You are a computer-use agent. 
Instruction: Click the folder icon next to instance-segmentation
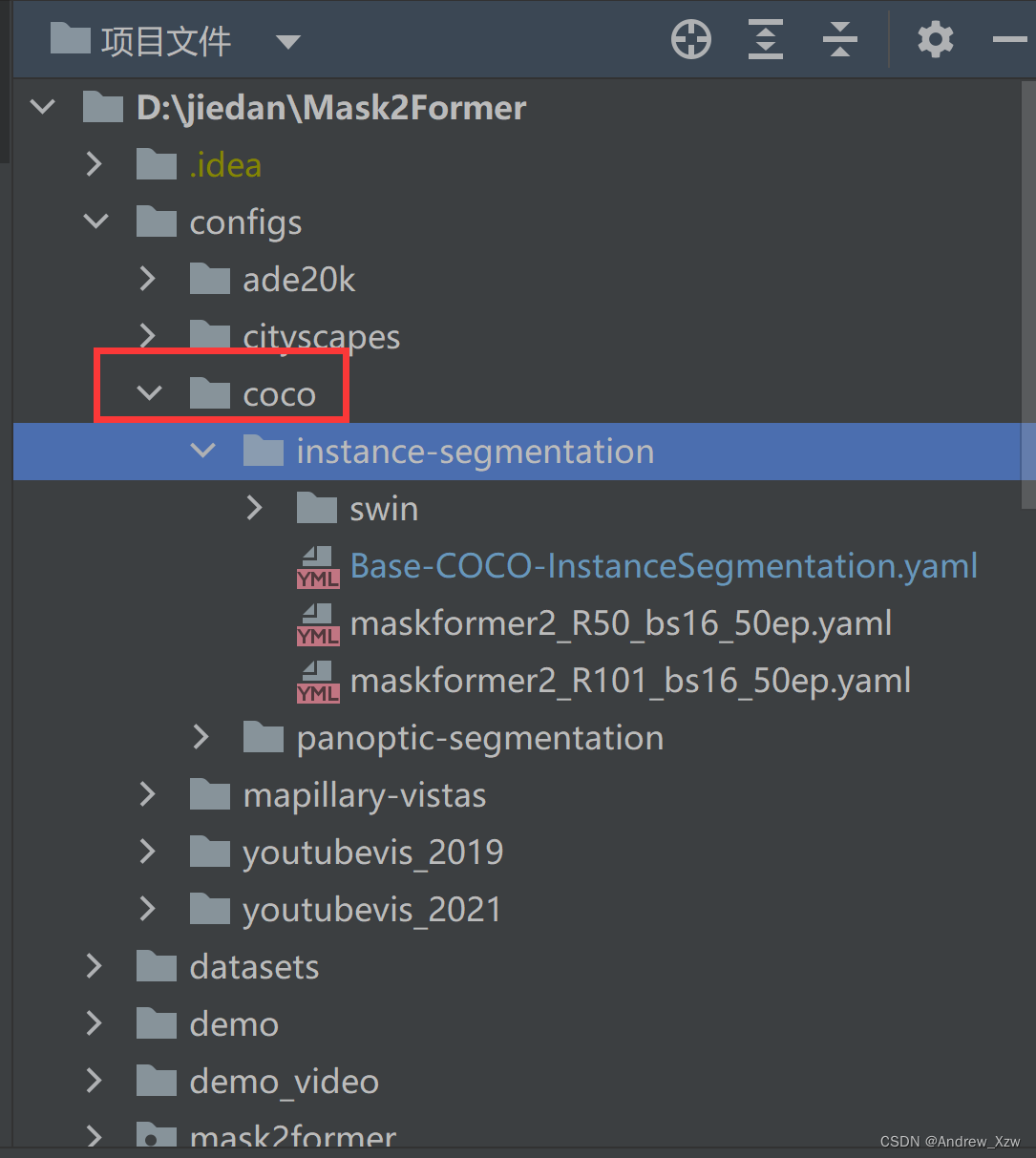[x=263, y=451]
